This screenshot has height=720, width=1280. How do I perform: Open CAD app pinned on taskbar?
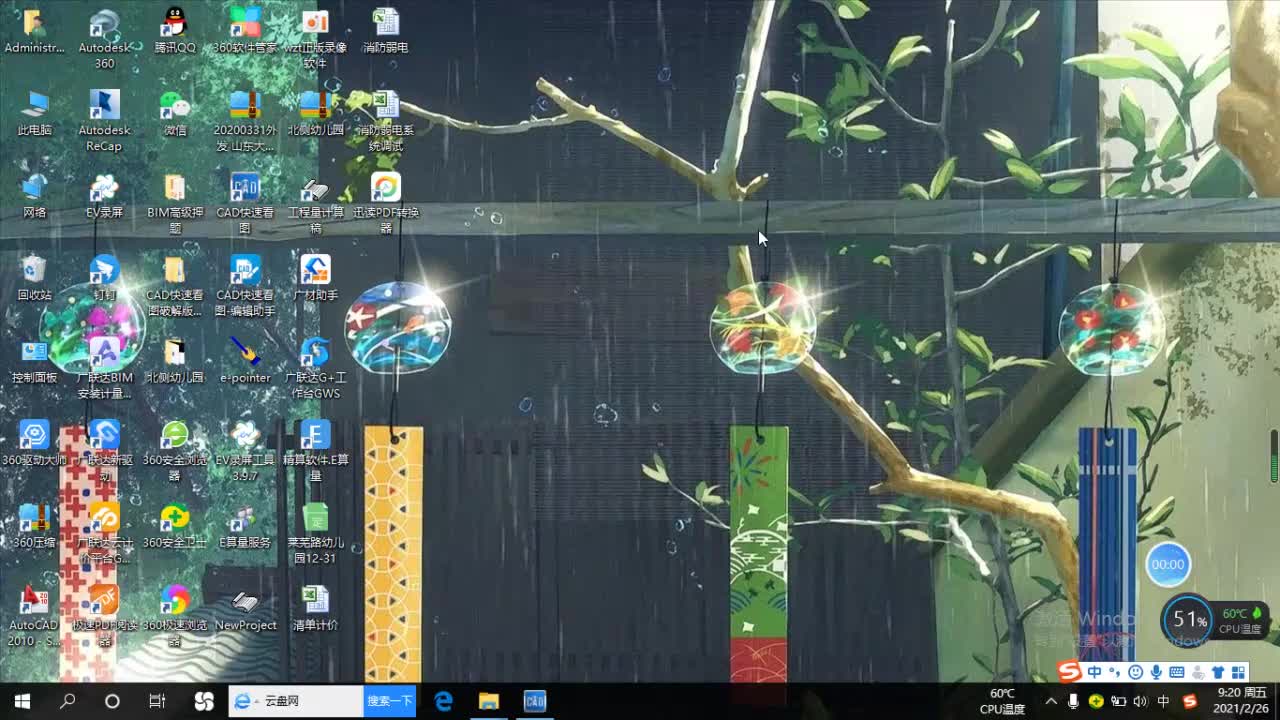tap(535, 701)
